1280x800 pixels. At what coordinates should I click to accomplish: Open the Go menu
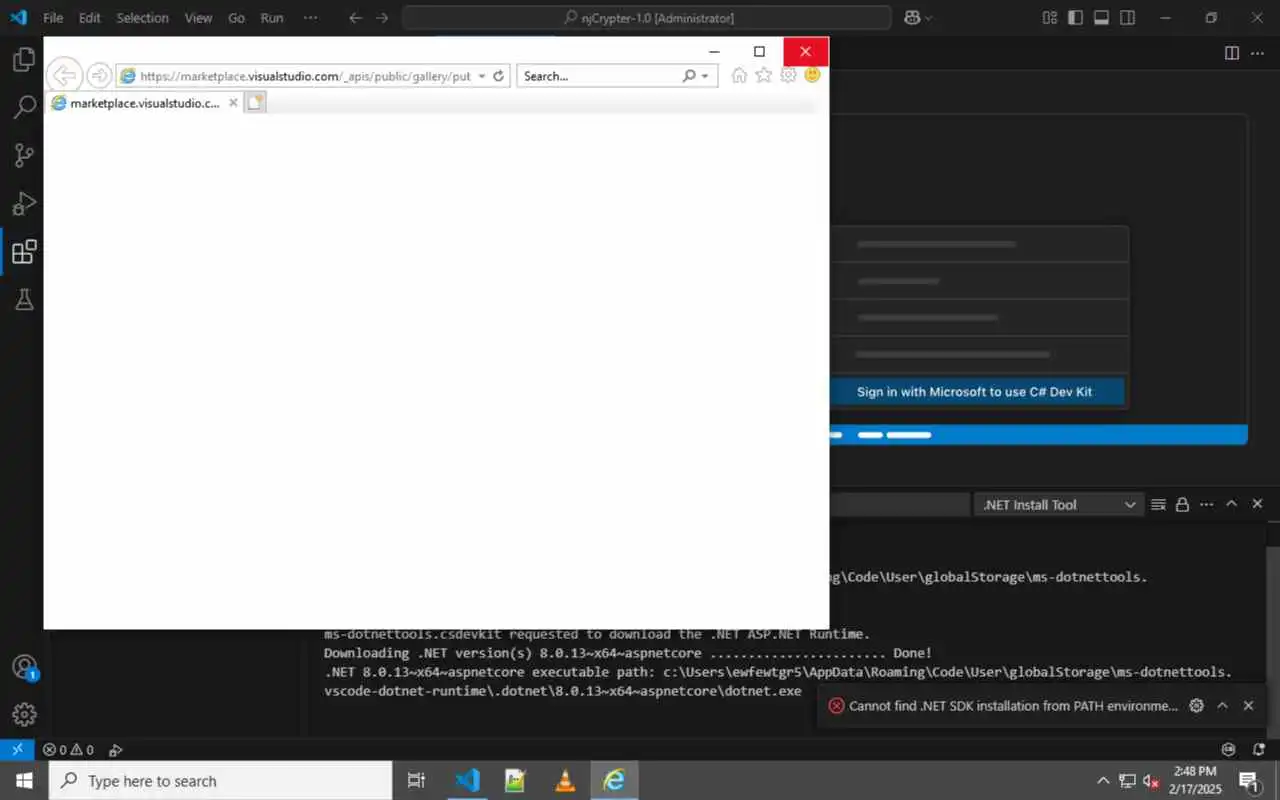pos(236,18)
